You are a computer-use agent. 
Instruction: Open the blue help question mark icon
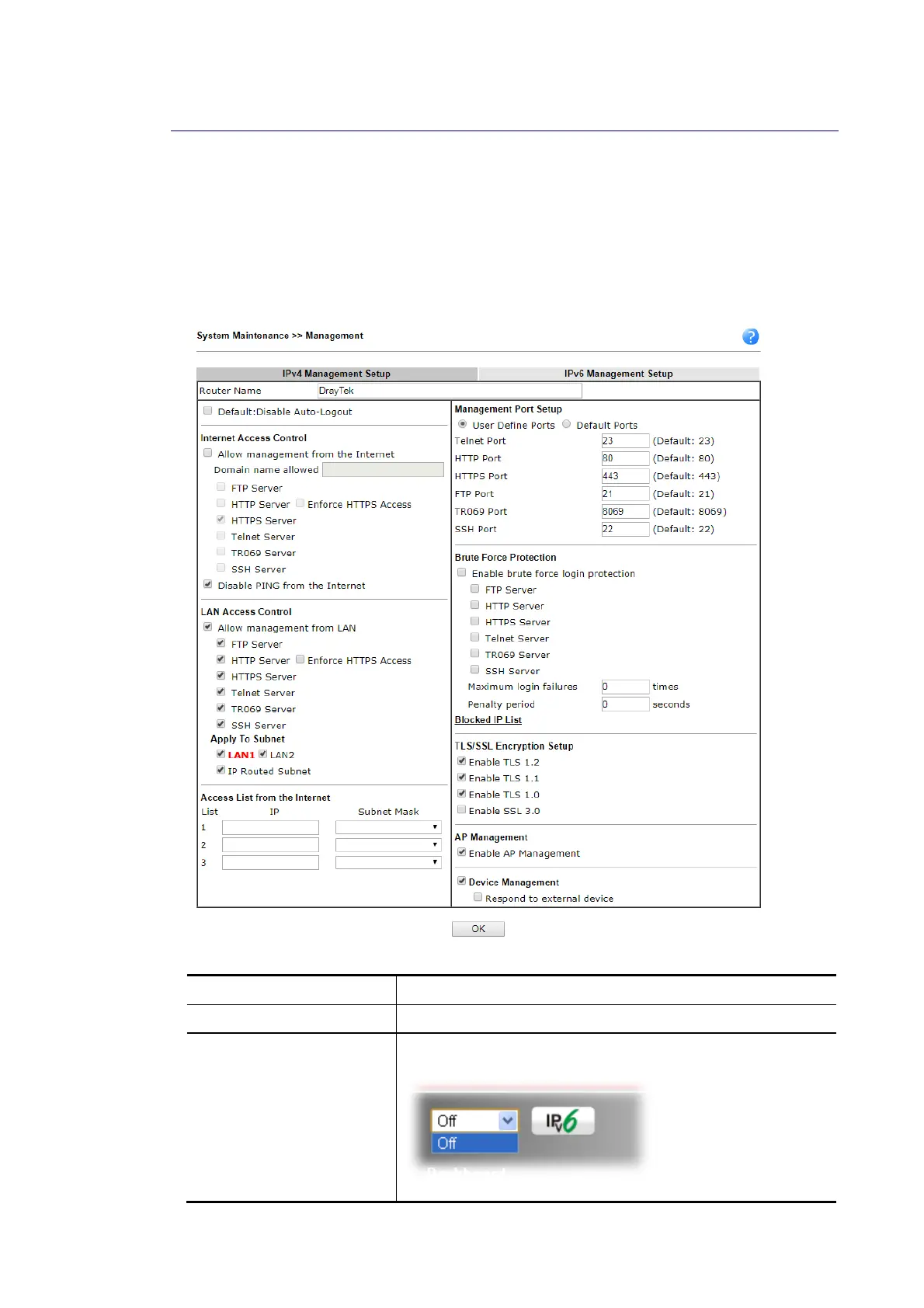(x=750, y=336)
